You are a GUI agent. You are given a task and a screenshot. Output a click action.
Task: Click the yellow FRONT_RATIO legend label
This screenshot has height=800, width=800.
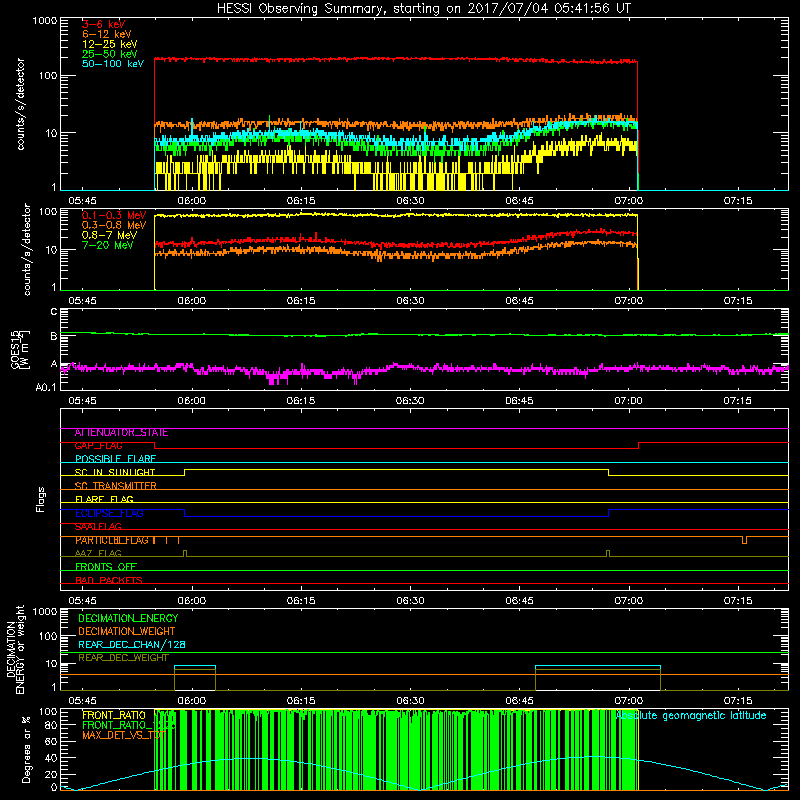[114, 715]
